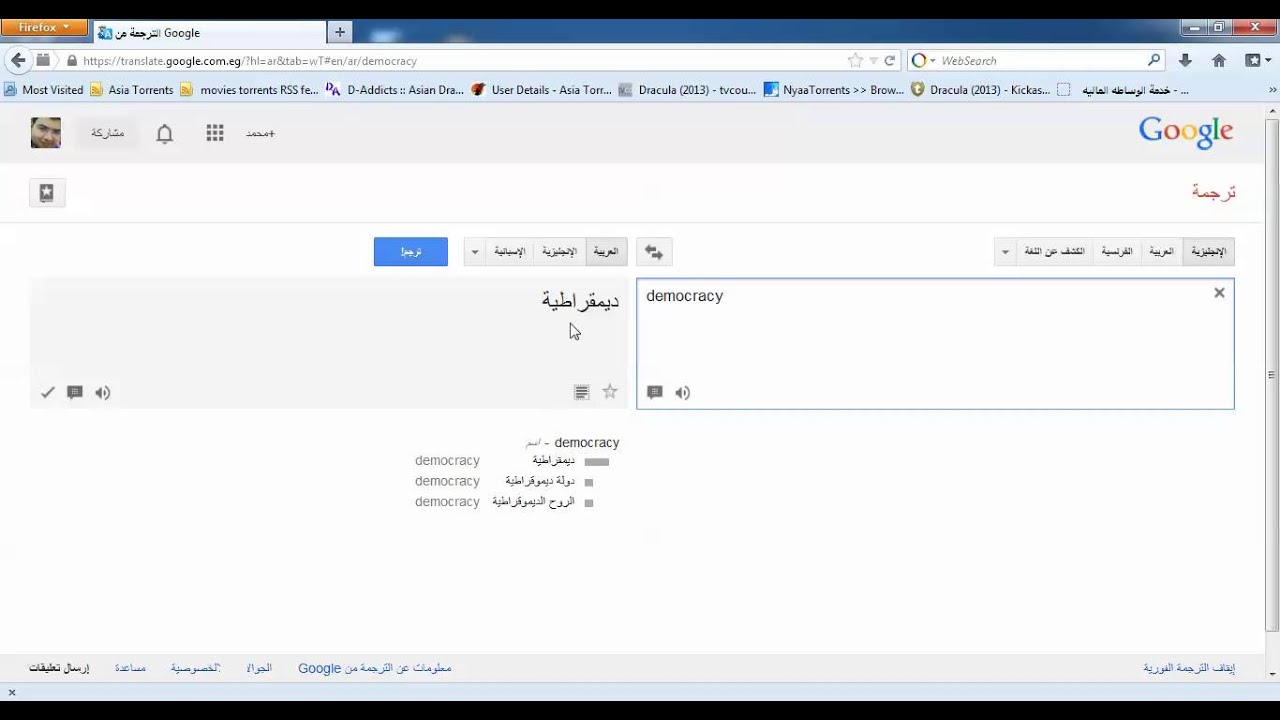Open translation example usage icon
The height and width of the screenshot is (720, 1280).
point(74,393)
